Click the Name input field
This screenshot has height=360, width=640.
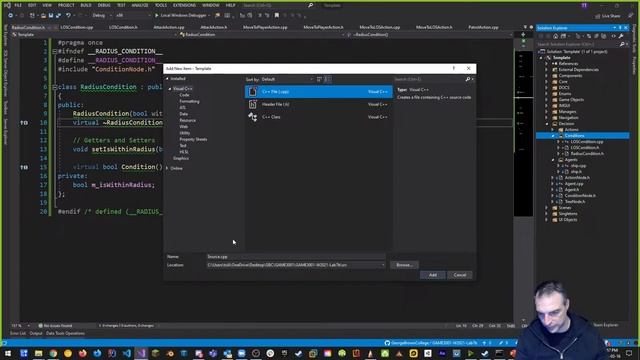[296, 257]
